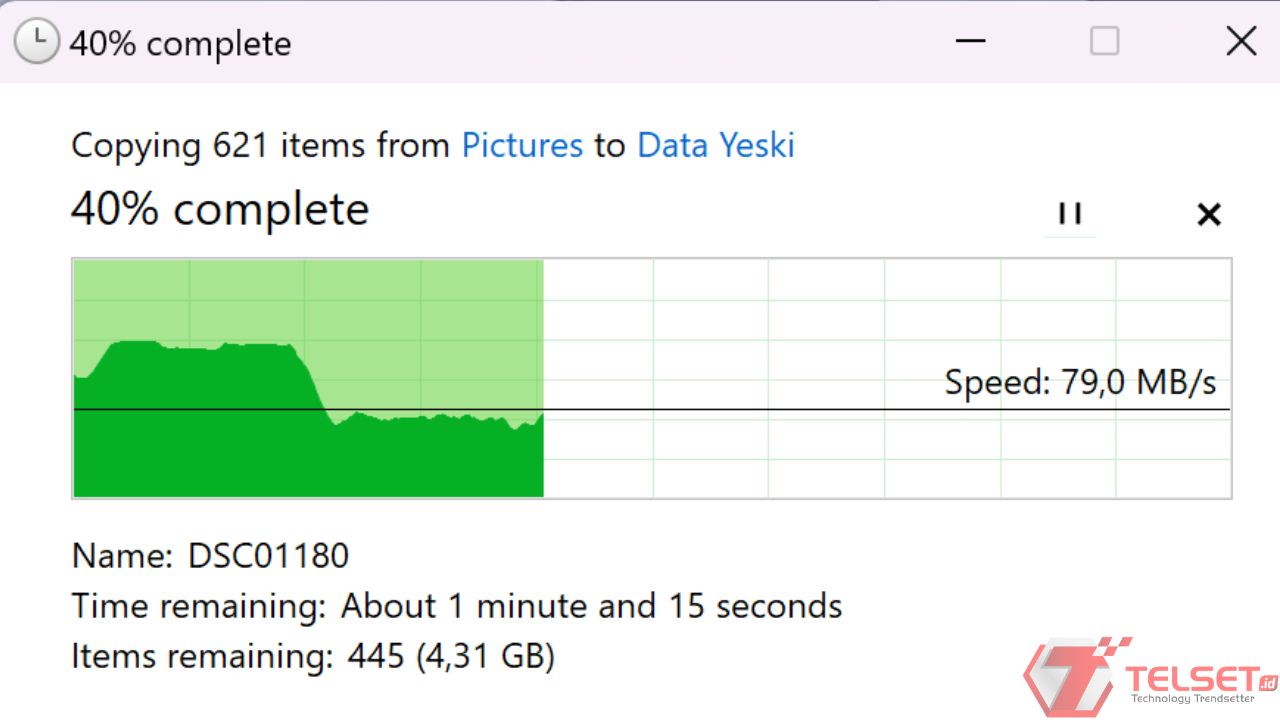
Task: Minimize the copy progress window
Action: pyautogui.click(x=970, y=41)
